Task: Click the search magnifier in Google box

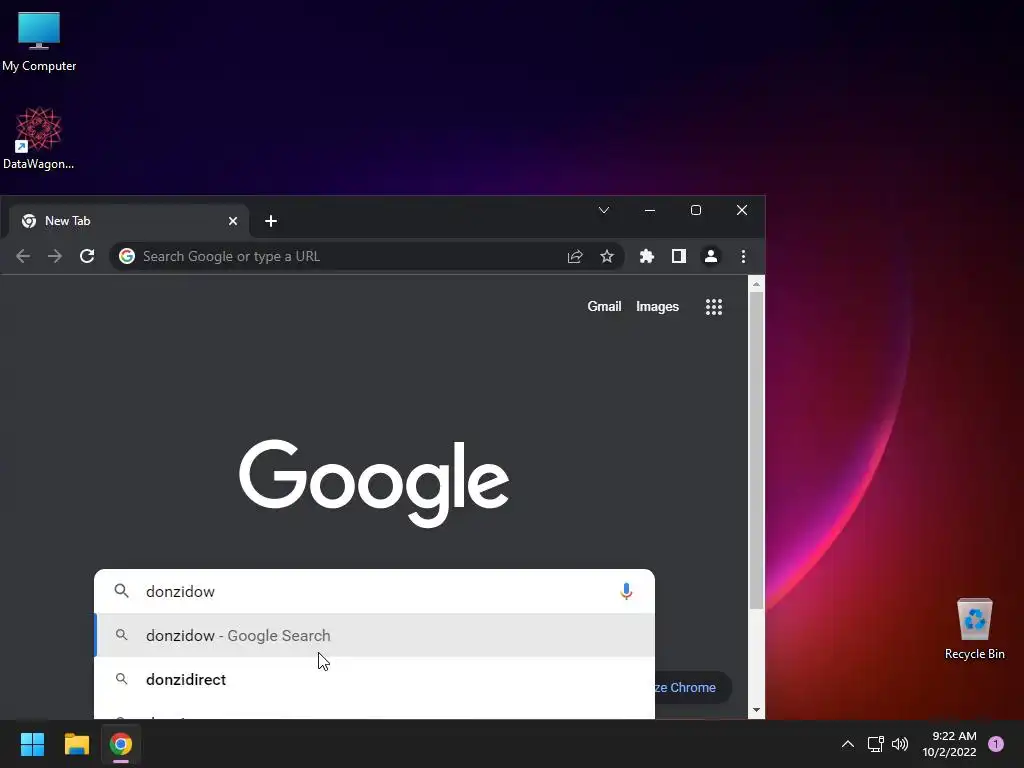Action: click(121, 591)
